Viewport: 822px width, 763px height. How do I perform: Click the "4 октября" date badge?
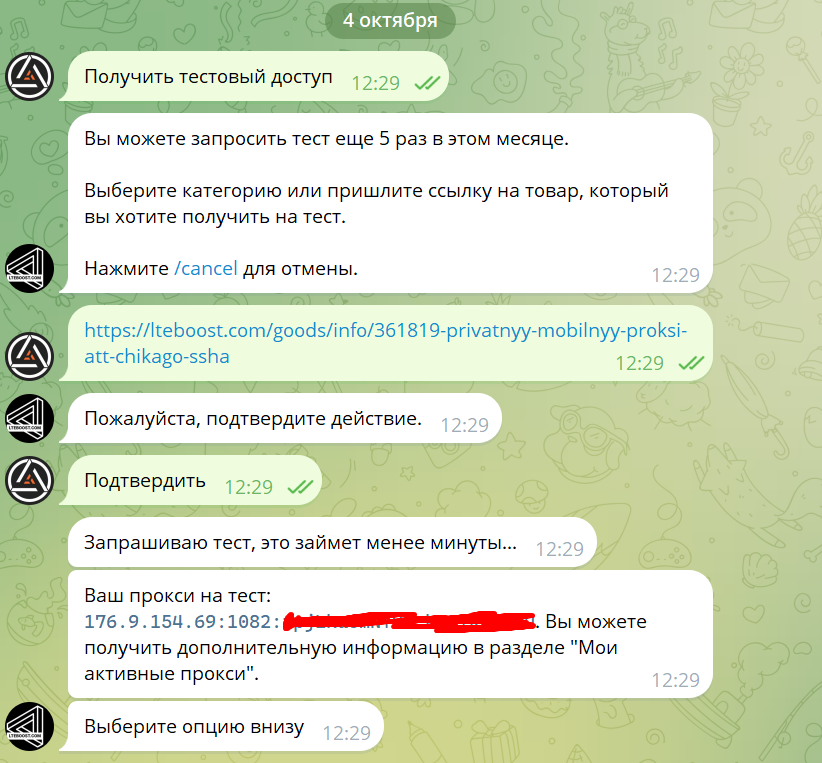tap(390, 20)
